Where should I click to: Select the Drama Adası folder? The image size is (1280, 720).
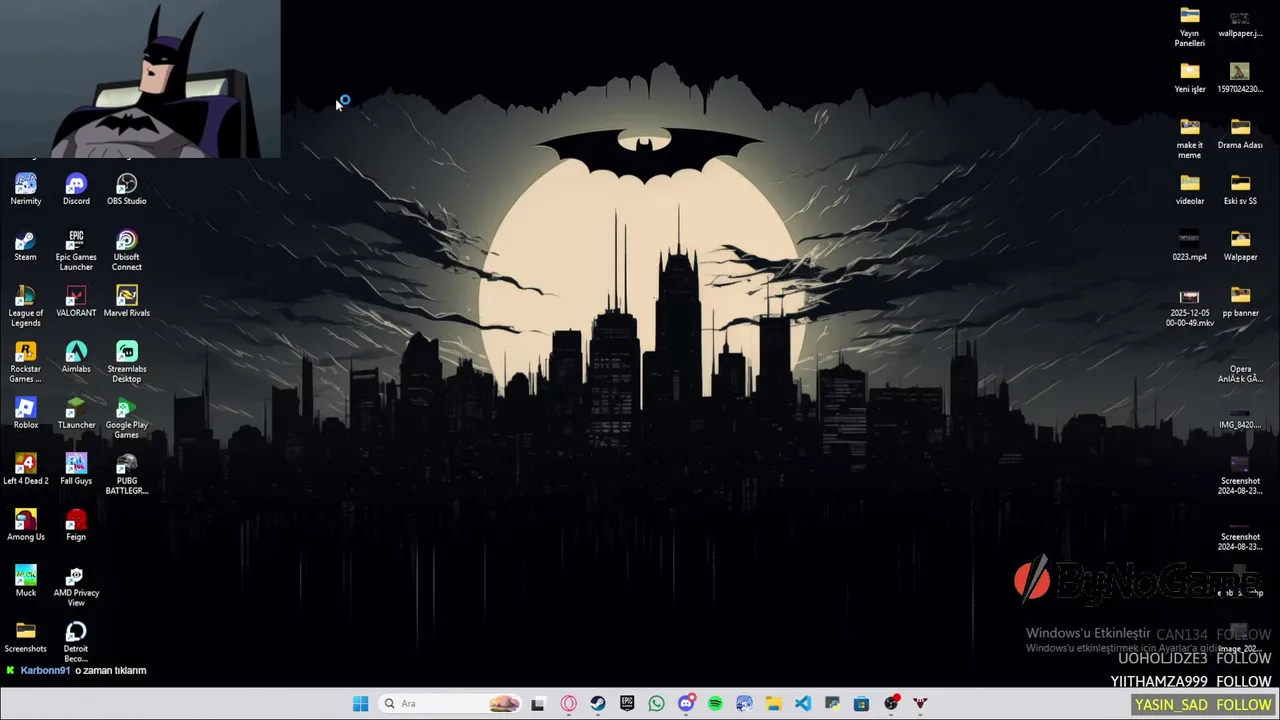click(1240, 133)
